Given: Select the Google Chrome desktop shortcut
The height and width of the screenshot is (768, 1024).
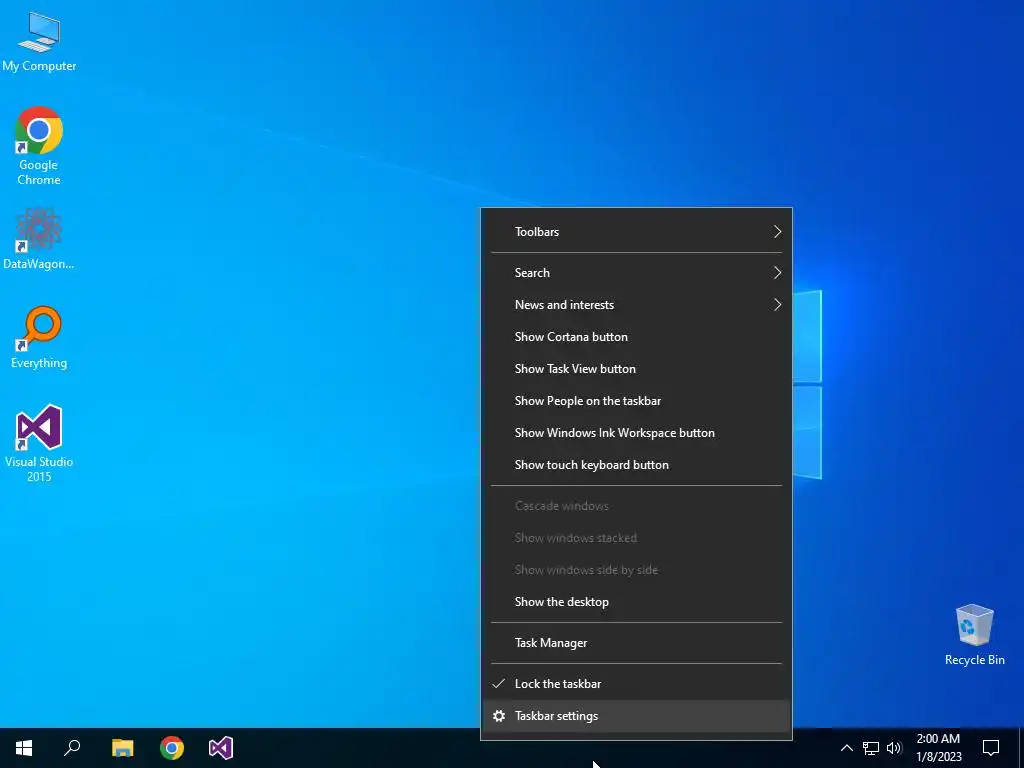Looking at the screenshot, I should click(x=39, y=146).
